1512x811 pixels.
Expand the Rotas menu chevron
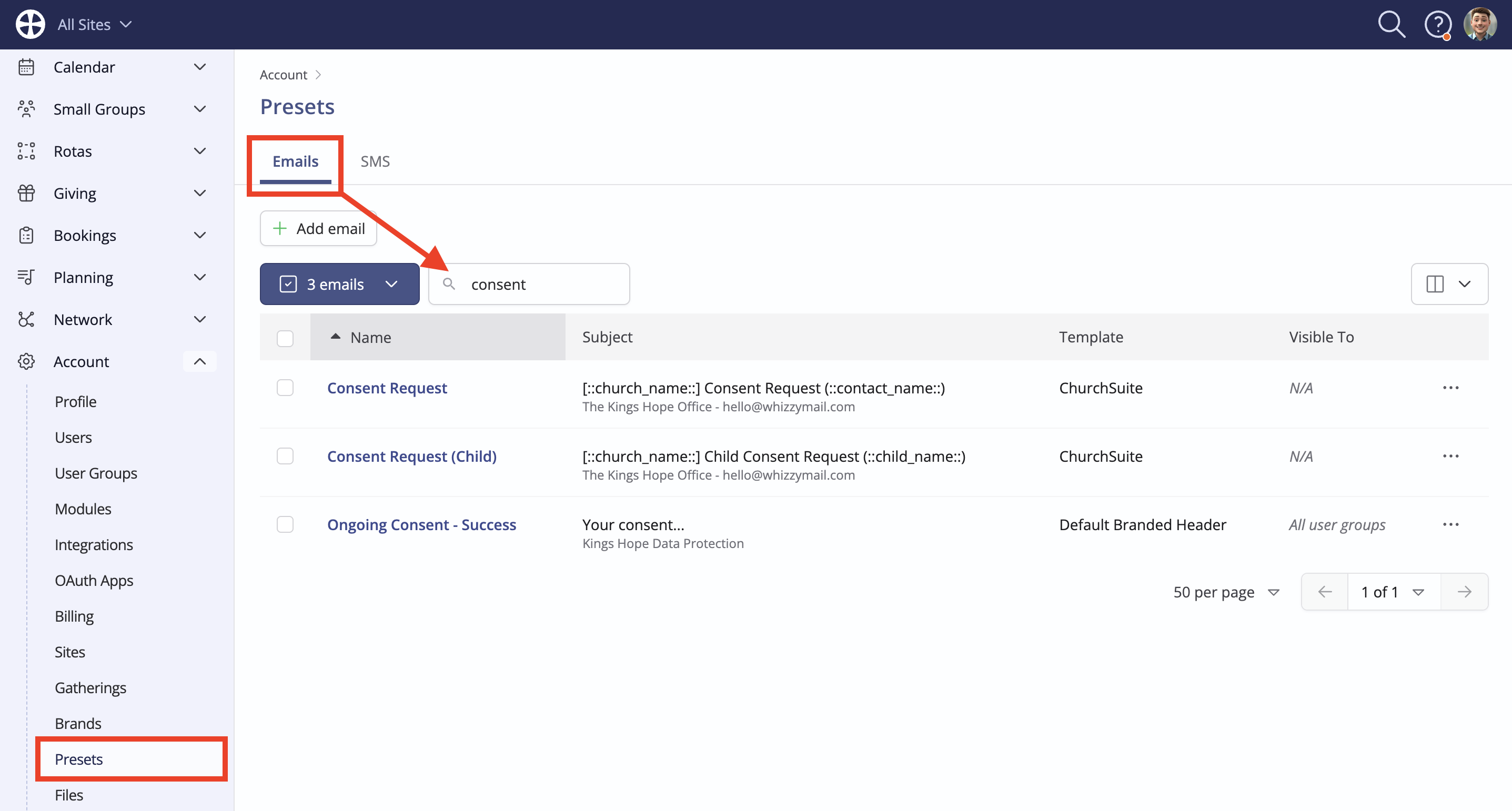pos(199,151)
